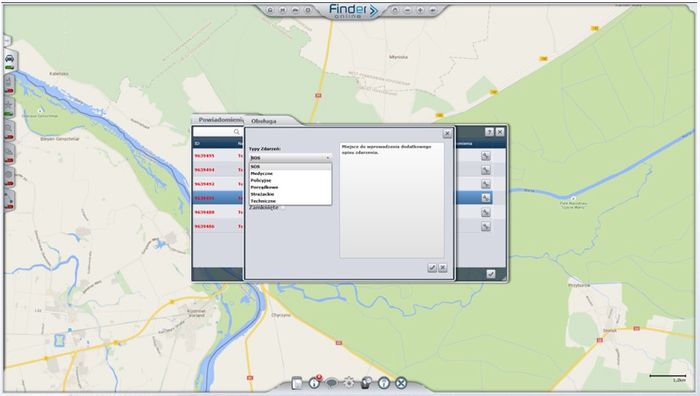Confirm the event dialog with the checkmark button
Viewport: 700px width, 396px height.
(432, 268)
